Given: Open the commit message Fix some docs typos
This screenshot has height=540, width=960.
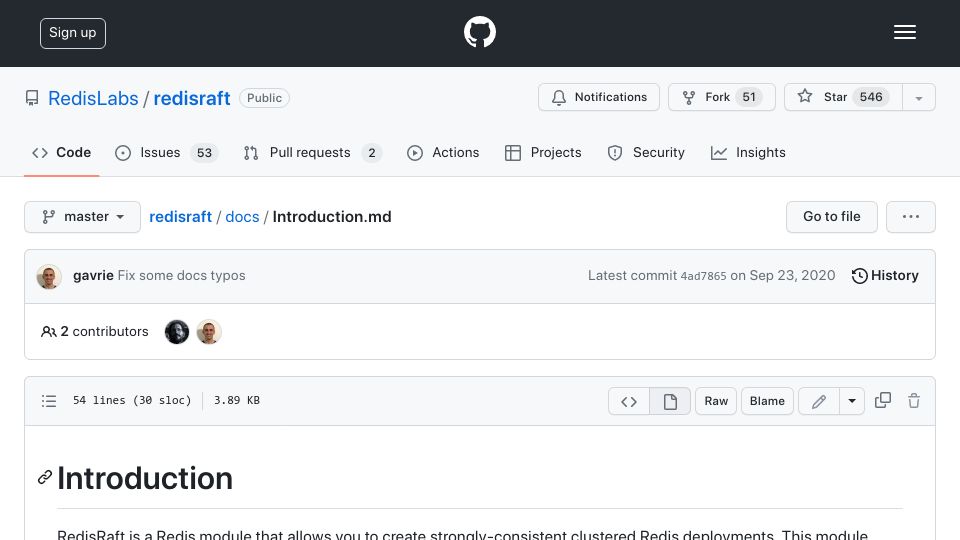Looking at the screenshot, I should [181, 276].
